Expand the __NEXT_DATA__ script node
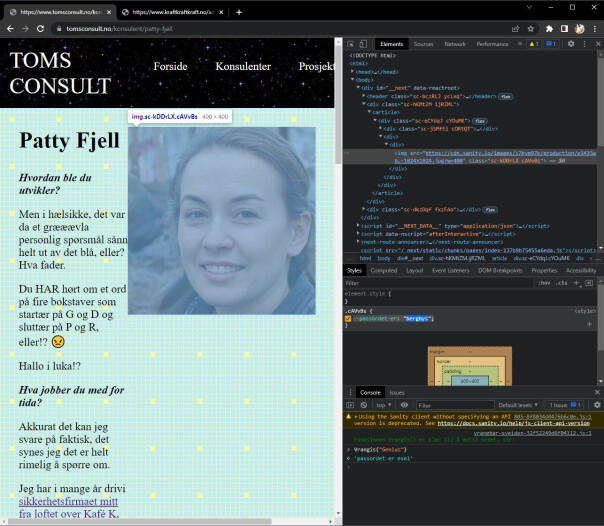 [x=358, y=226]
